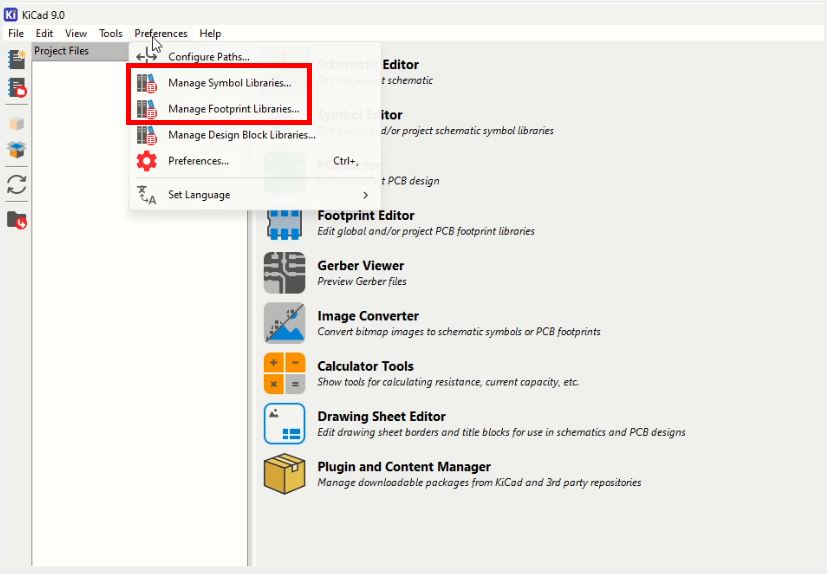Open the View menu

pos(76,33)
